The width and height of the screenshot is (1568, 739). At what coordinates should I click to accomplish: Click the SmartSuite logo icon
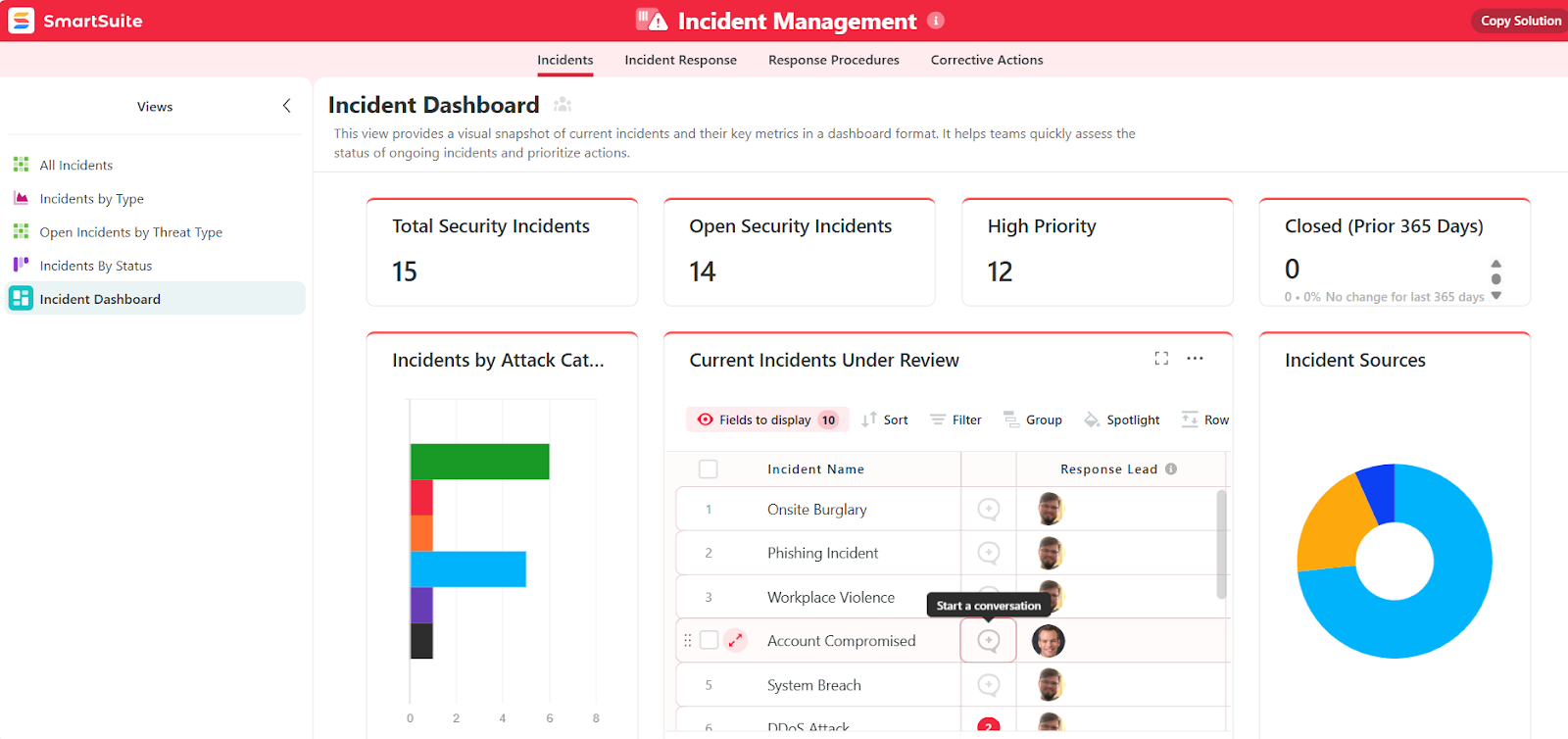[x=22, y=21]
